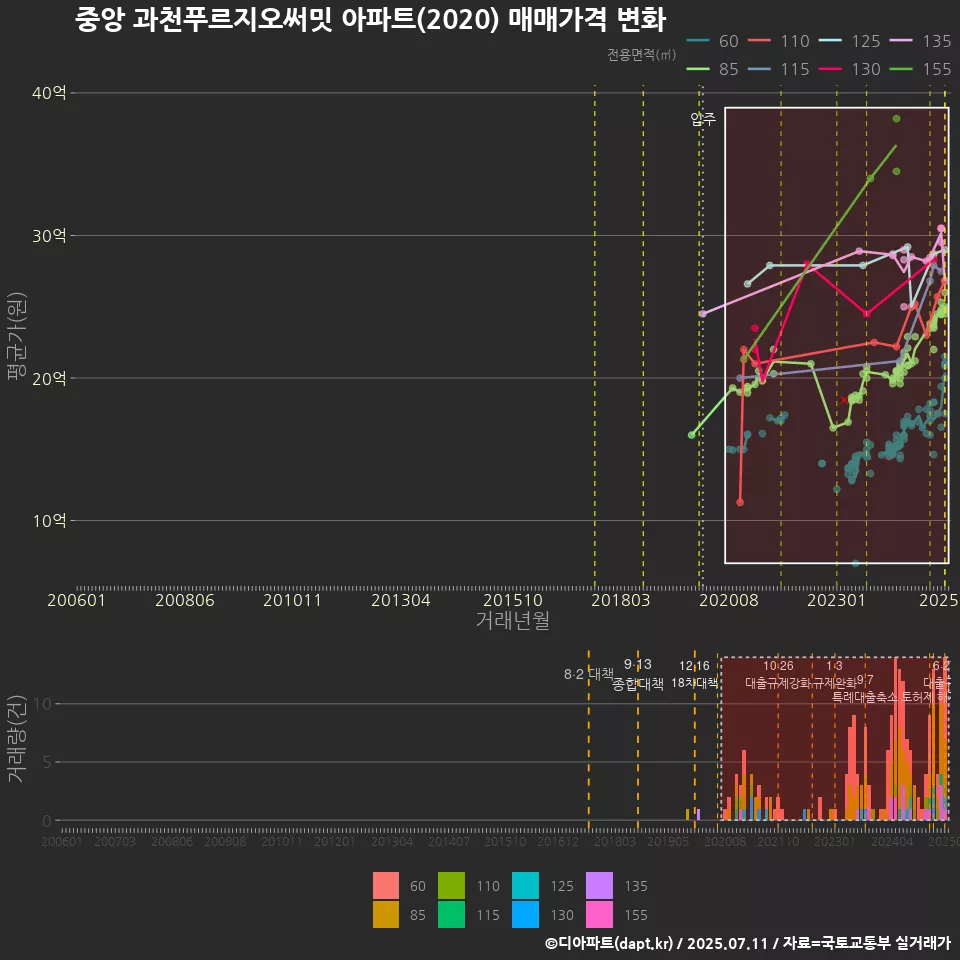Click the 12·16 18차대책 policy marker

click(x=694, y=674)
